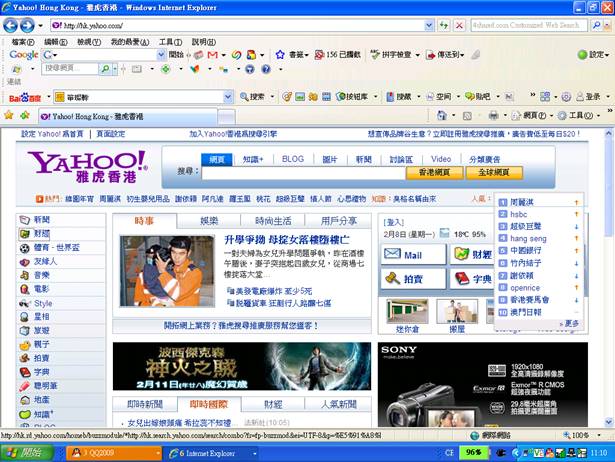Expand the 傳送到 send-to dropdown
Screen dimensions: 615x462
click(462, 55)
